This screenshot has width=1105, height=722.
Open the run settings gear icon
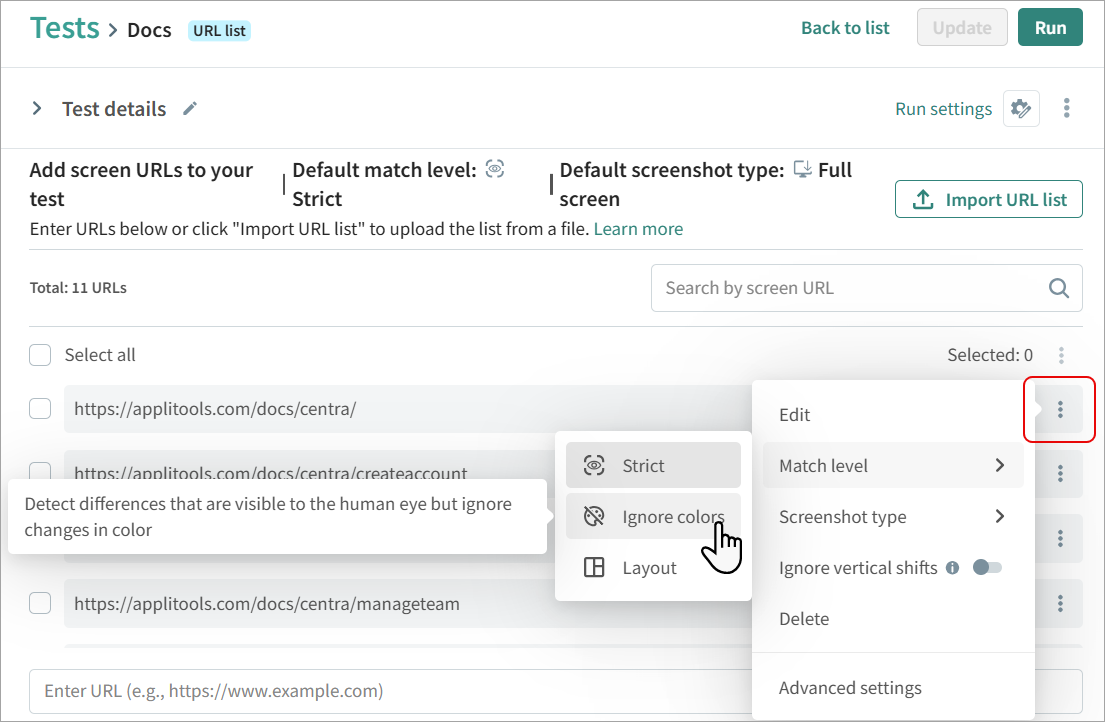tap(1021, 109)
